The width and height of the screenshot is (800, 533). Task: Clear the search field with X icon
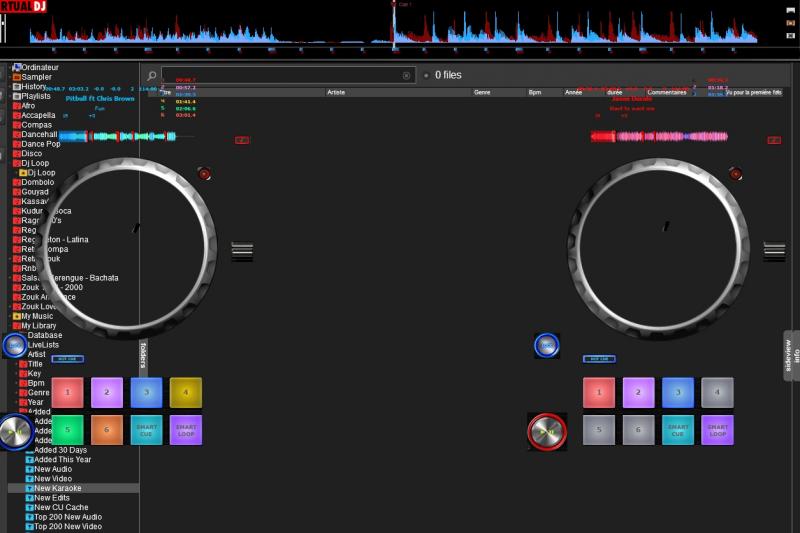point(407,76)
